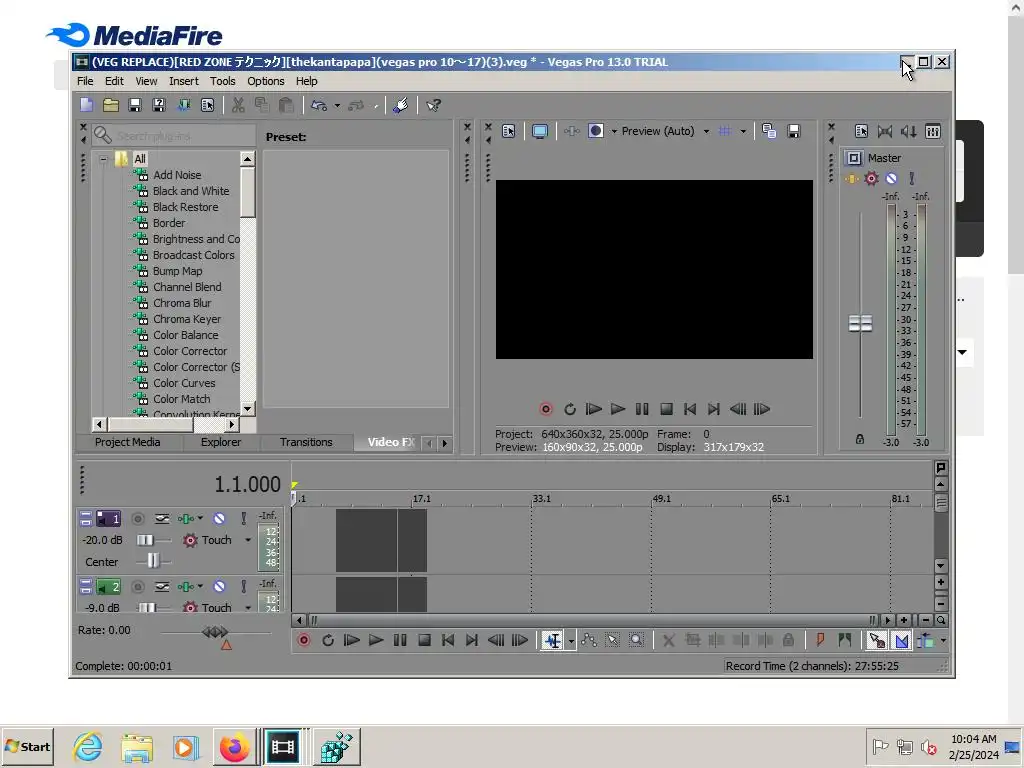This screenshot has height=768, width=1024.
Task: Copy preview snapshot to clipboard
Action: coord(769,131)
